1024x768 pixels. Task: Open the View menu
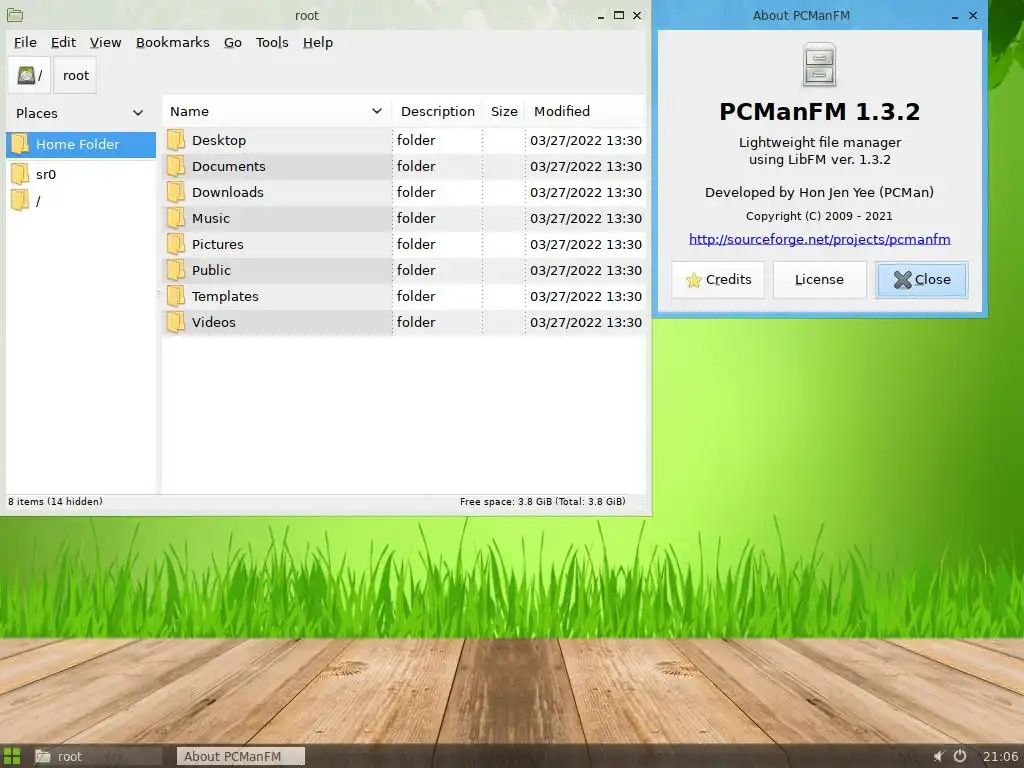pos(105,42)
